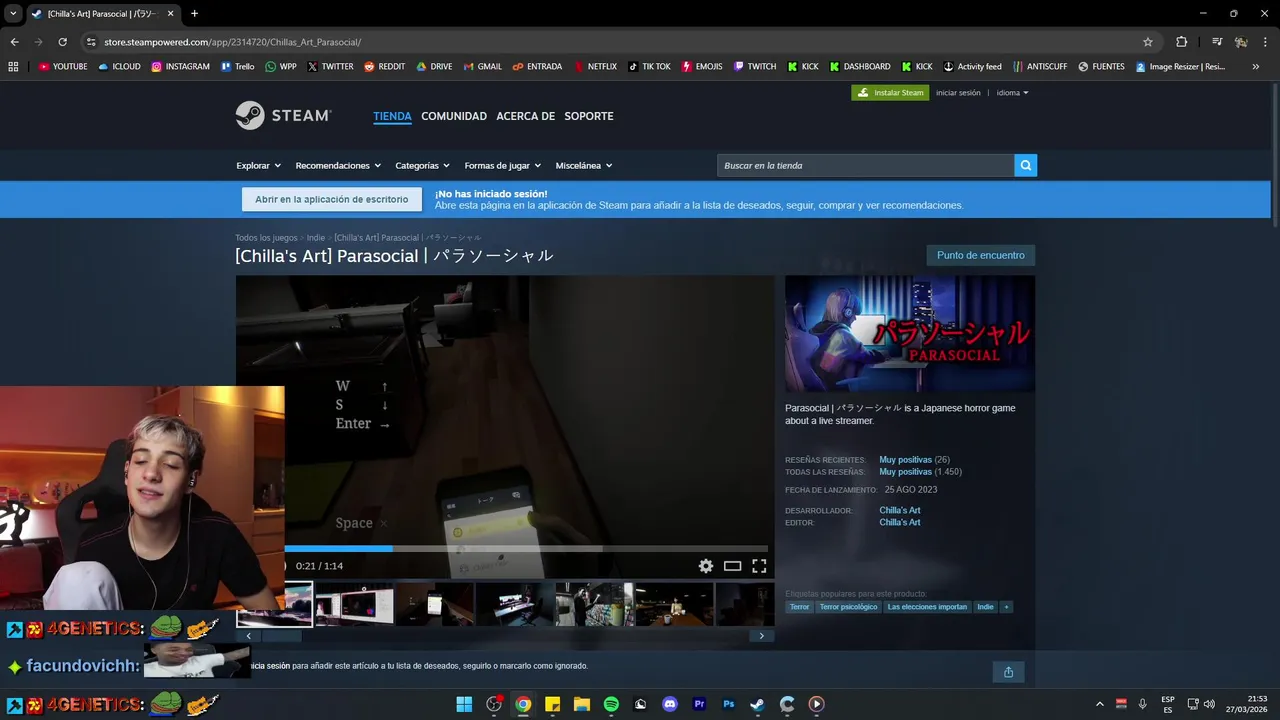Bookmark this page with the star icon

[1148, 42]
